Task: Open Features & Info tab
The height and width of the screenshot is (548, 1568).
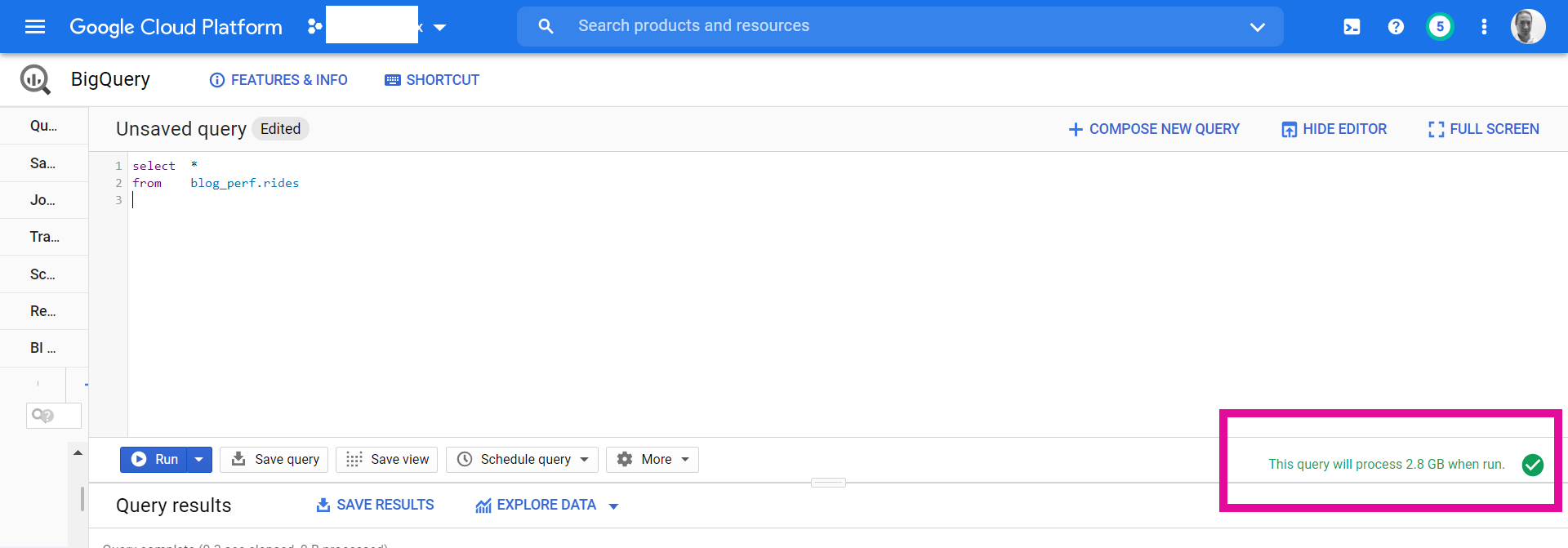Action: click(278, 80)
